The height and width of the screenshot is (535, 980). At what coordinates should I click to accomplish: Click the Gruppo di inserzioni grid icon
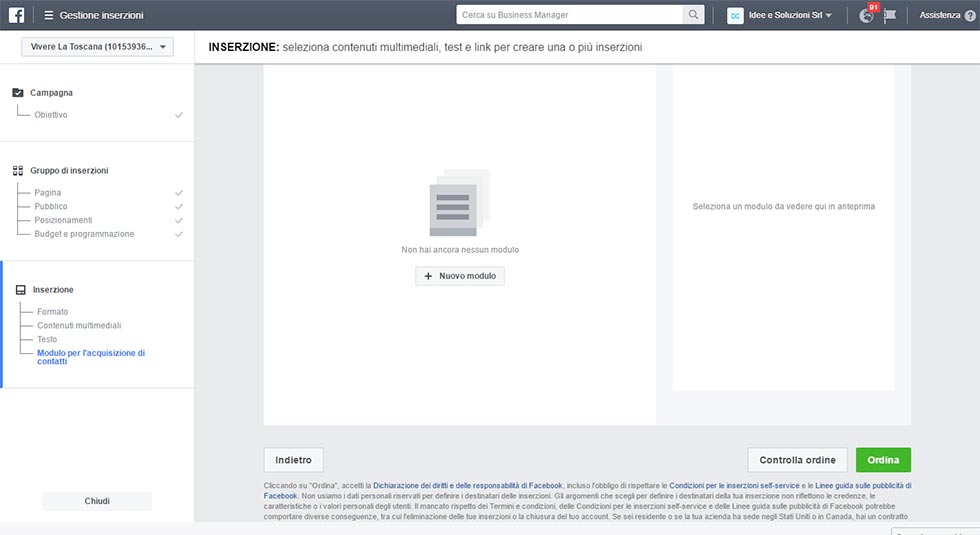click(18, 171)
